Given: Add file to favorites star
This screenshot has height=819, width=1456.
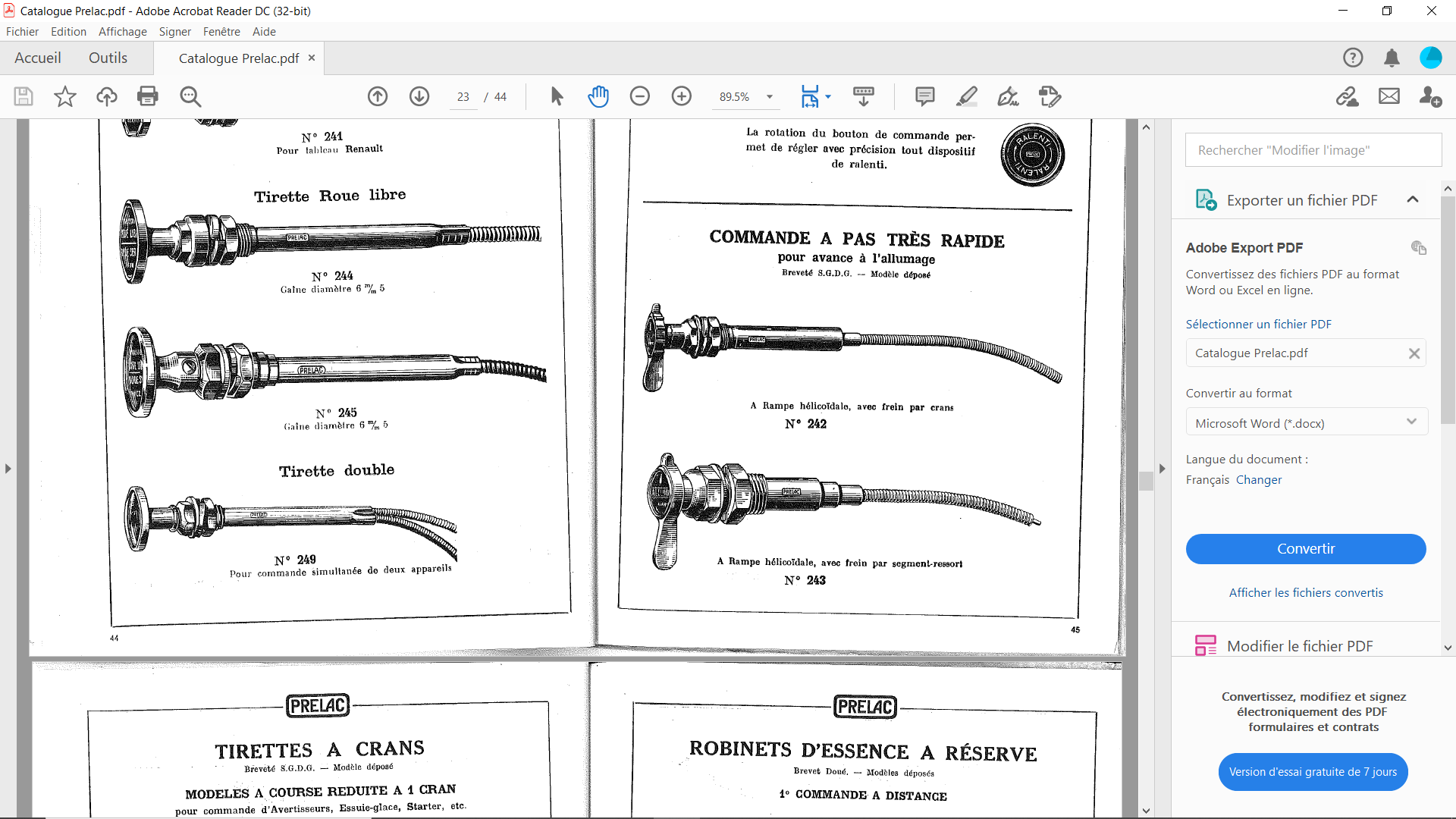Looking at the screenshot, I should click(65, 96).
